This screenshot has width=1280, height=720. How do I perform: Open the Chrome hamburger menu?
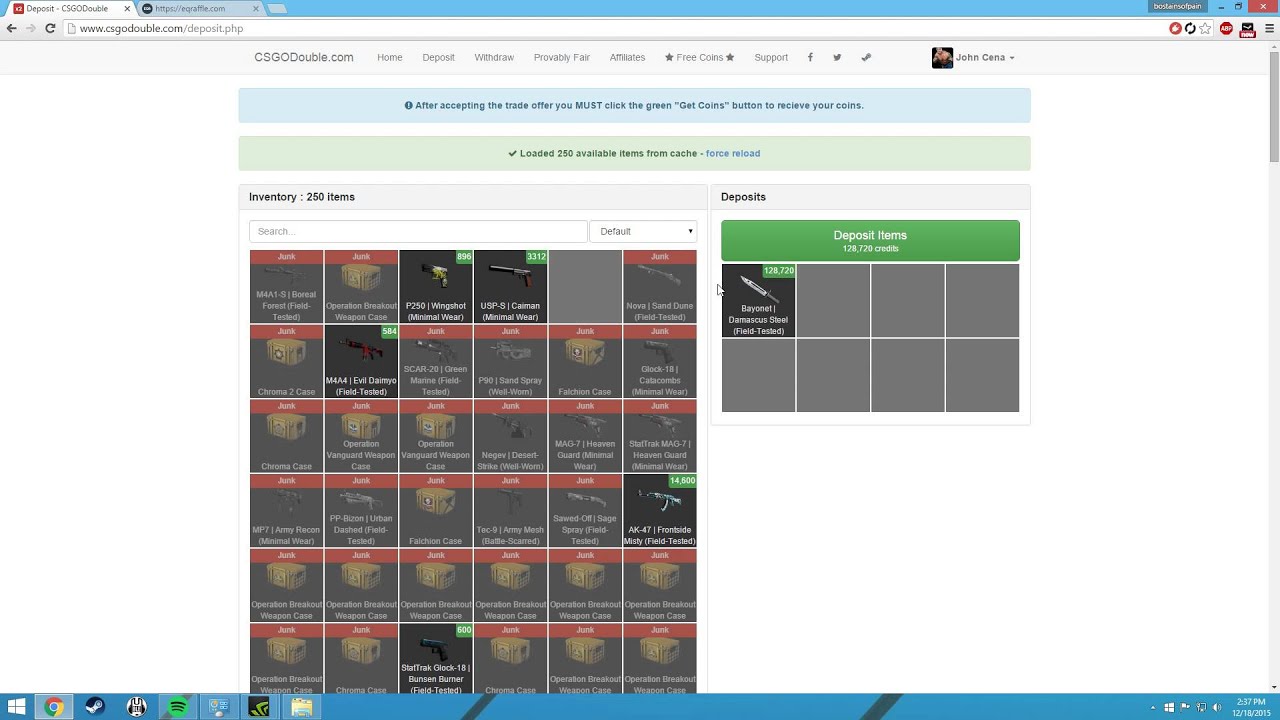pyautogui.click(x=1269, y=28)
